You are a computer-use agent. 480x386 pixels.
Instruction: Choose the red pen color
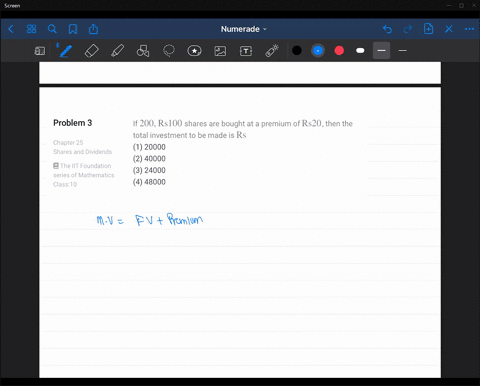coord(339,51)
